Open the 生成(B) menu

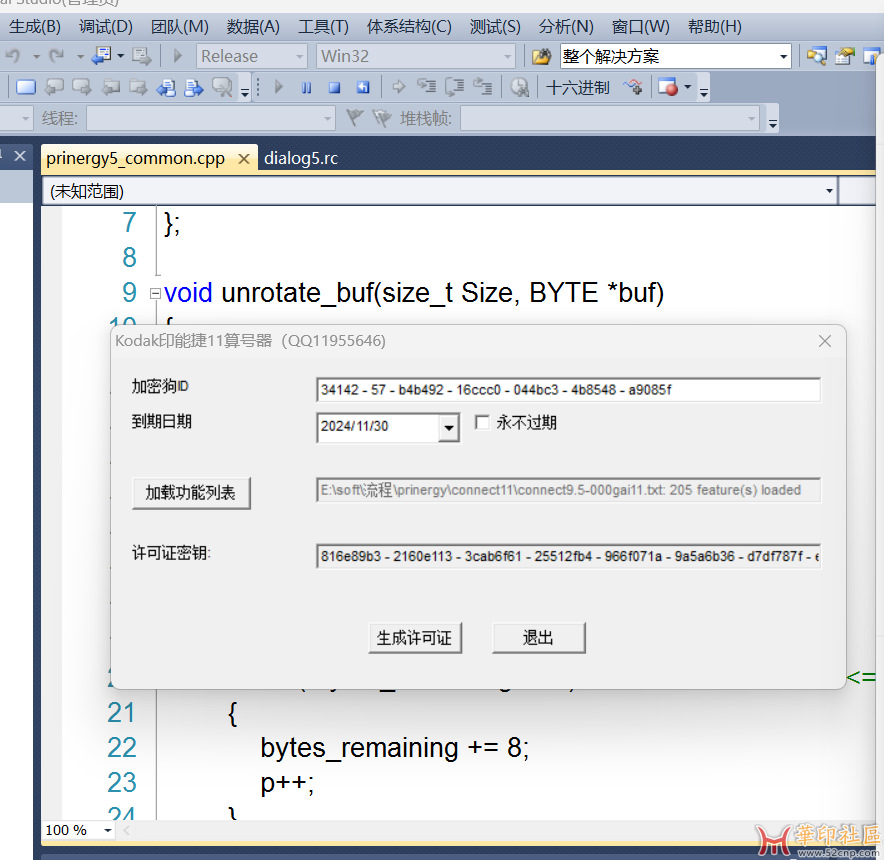(x=35, y=27)
